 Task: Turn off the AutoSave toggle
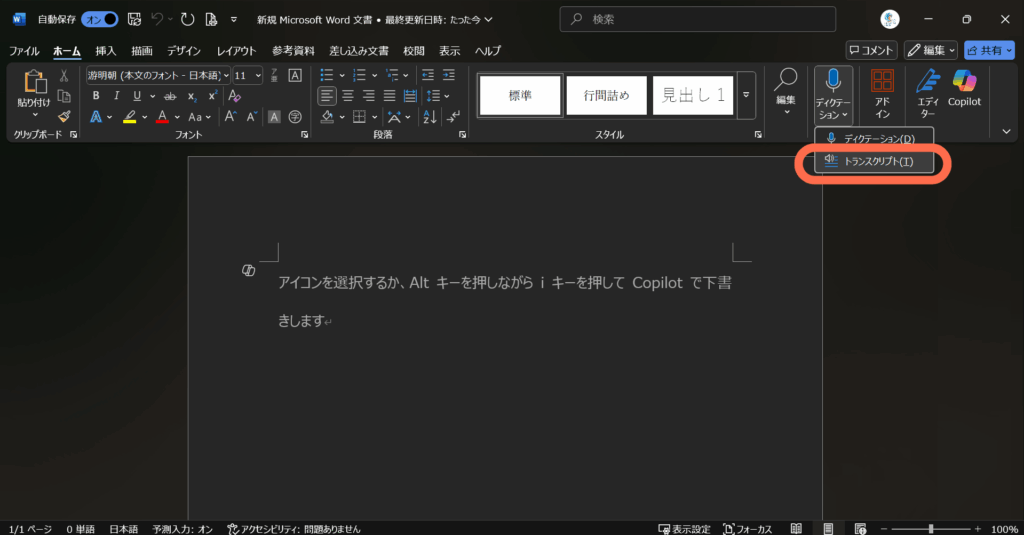(x=100, y=20)
